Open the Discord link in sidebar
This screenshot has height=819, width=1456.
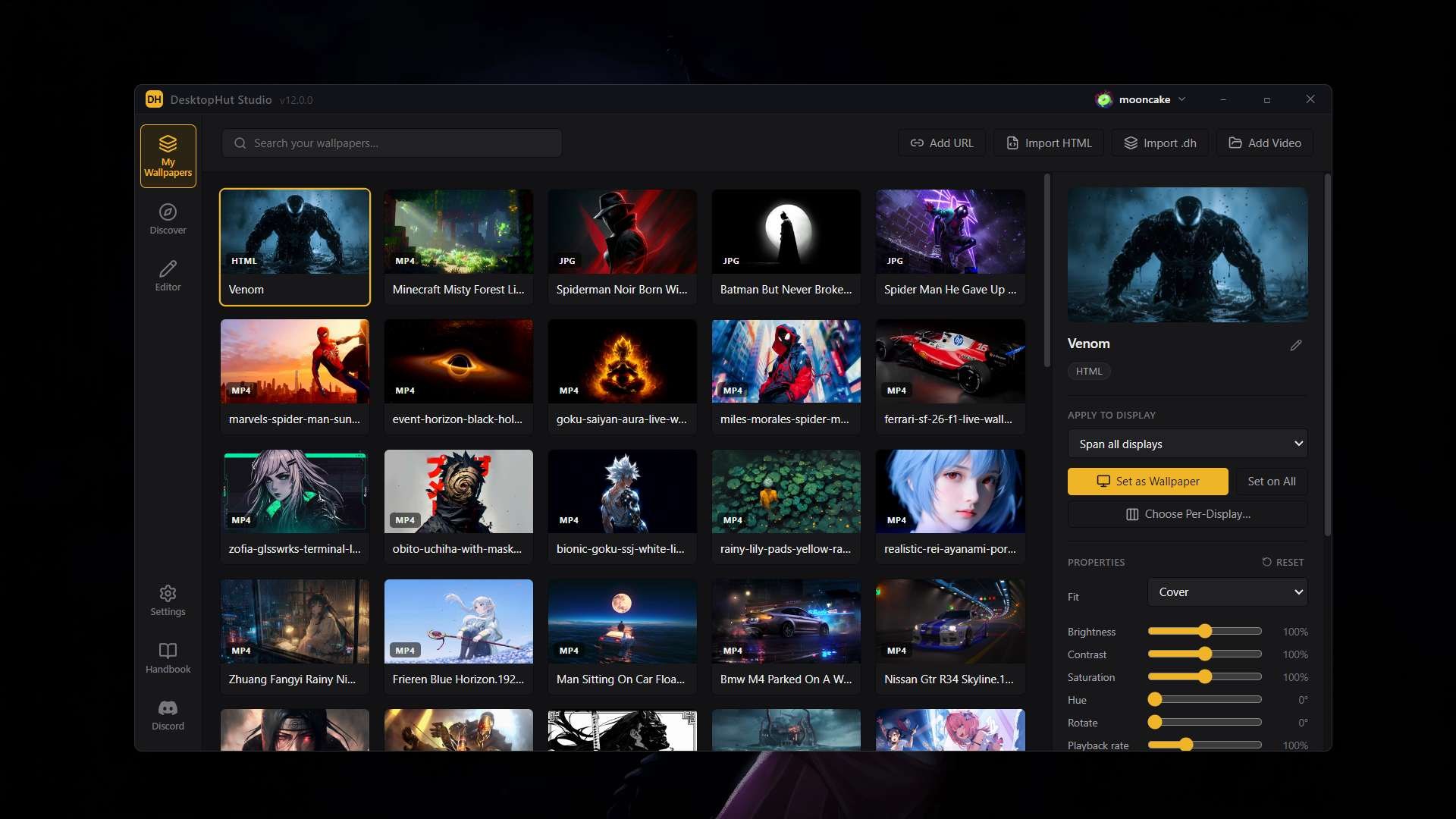tap(168, 715)
